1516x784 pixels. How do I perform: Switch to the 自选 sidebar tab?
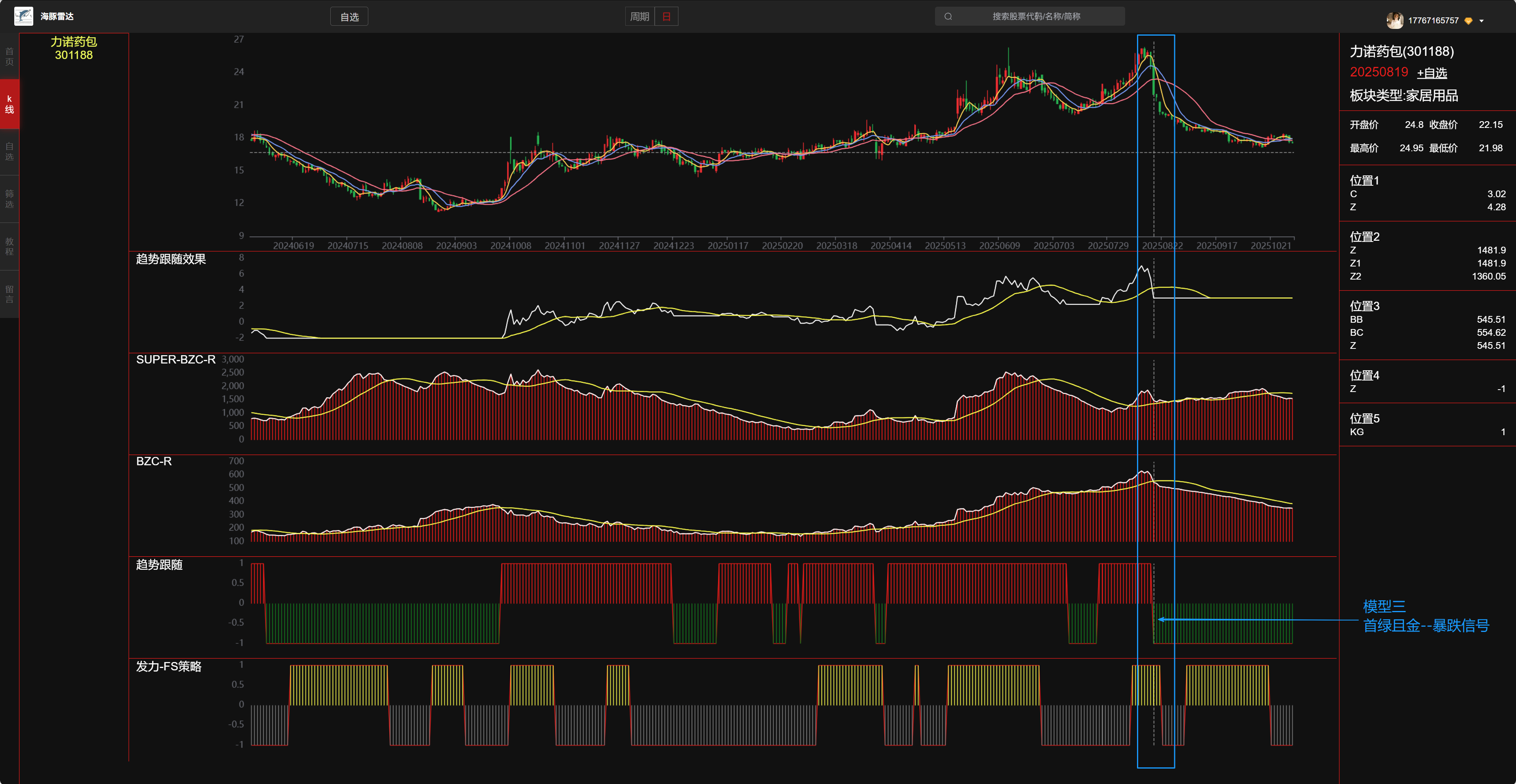[x=10, y=151]
